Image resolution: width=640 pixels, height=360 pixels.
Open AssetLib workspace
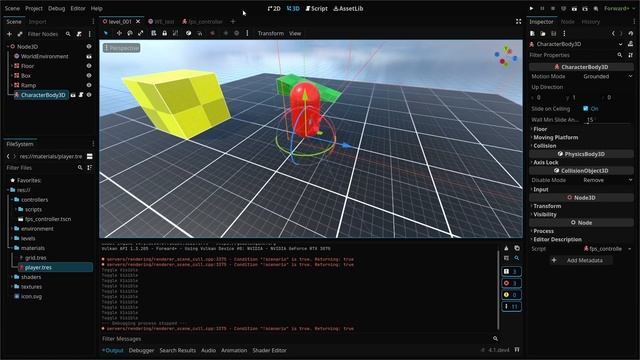[x=348, y=8]
